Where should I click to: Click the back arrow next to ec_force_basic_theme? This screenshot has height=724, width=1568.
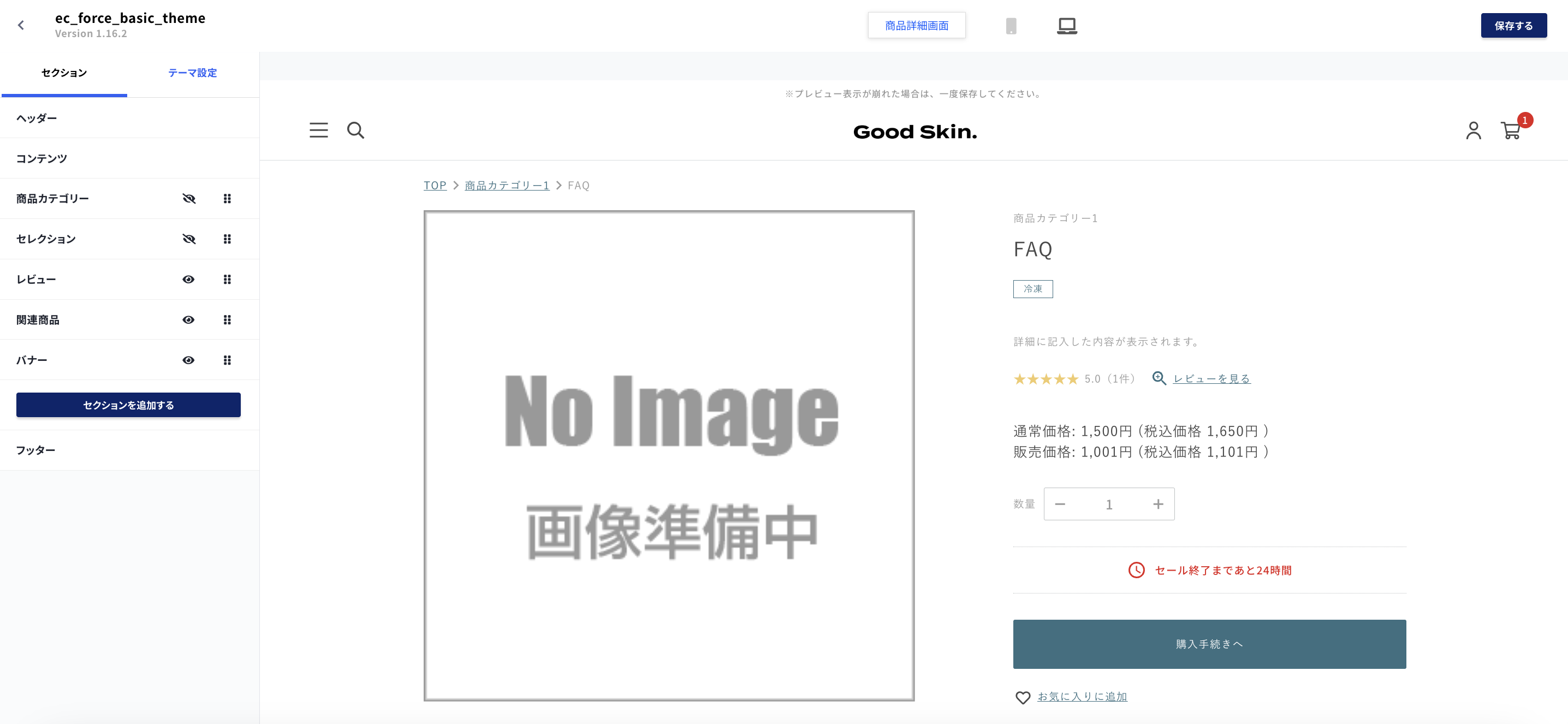coord(21,25)
